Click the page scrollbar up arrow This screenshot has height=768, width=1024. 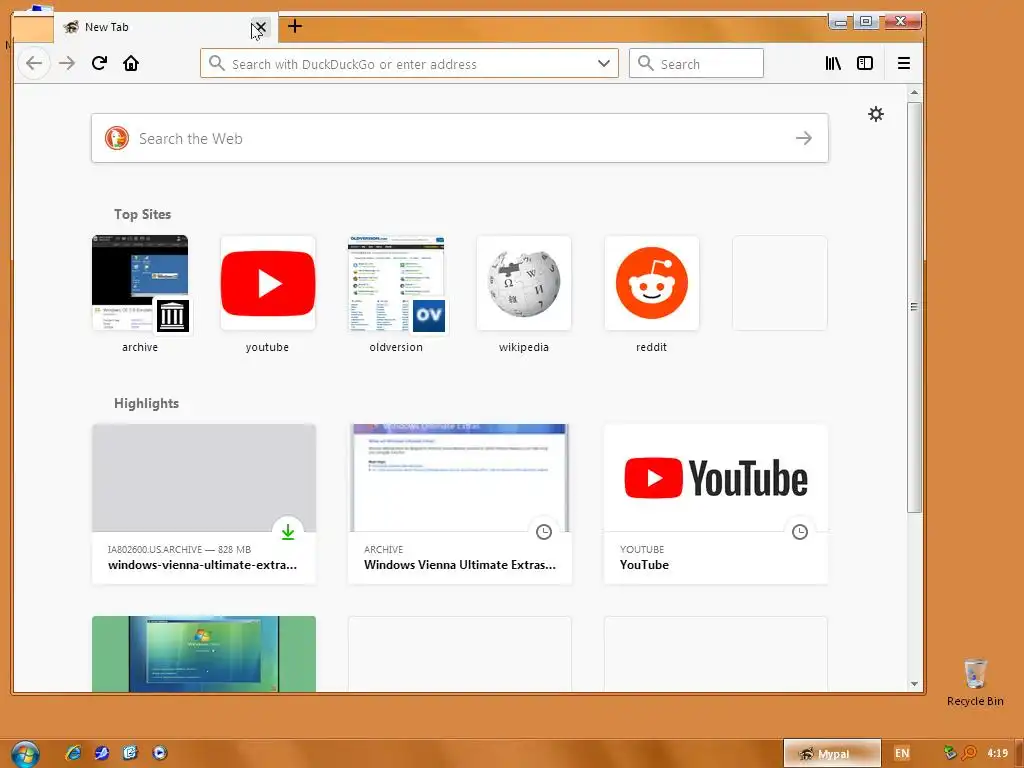click(914, 93)
